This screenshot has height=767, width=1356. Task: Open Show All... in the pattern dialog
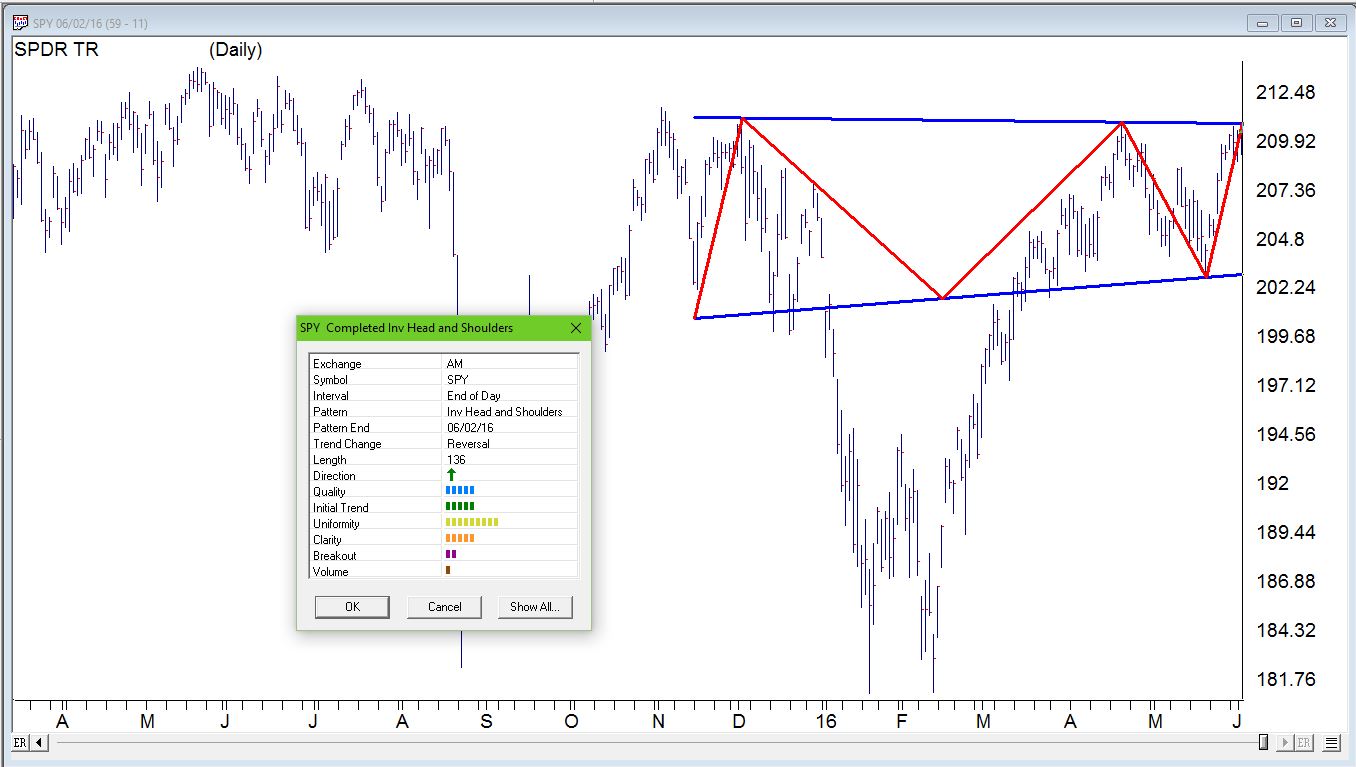pyautogui.click(x=535, y=607)
